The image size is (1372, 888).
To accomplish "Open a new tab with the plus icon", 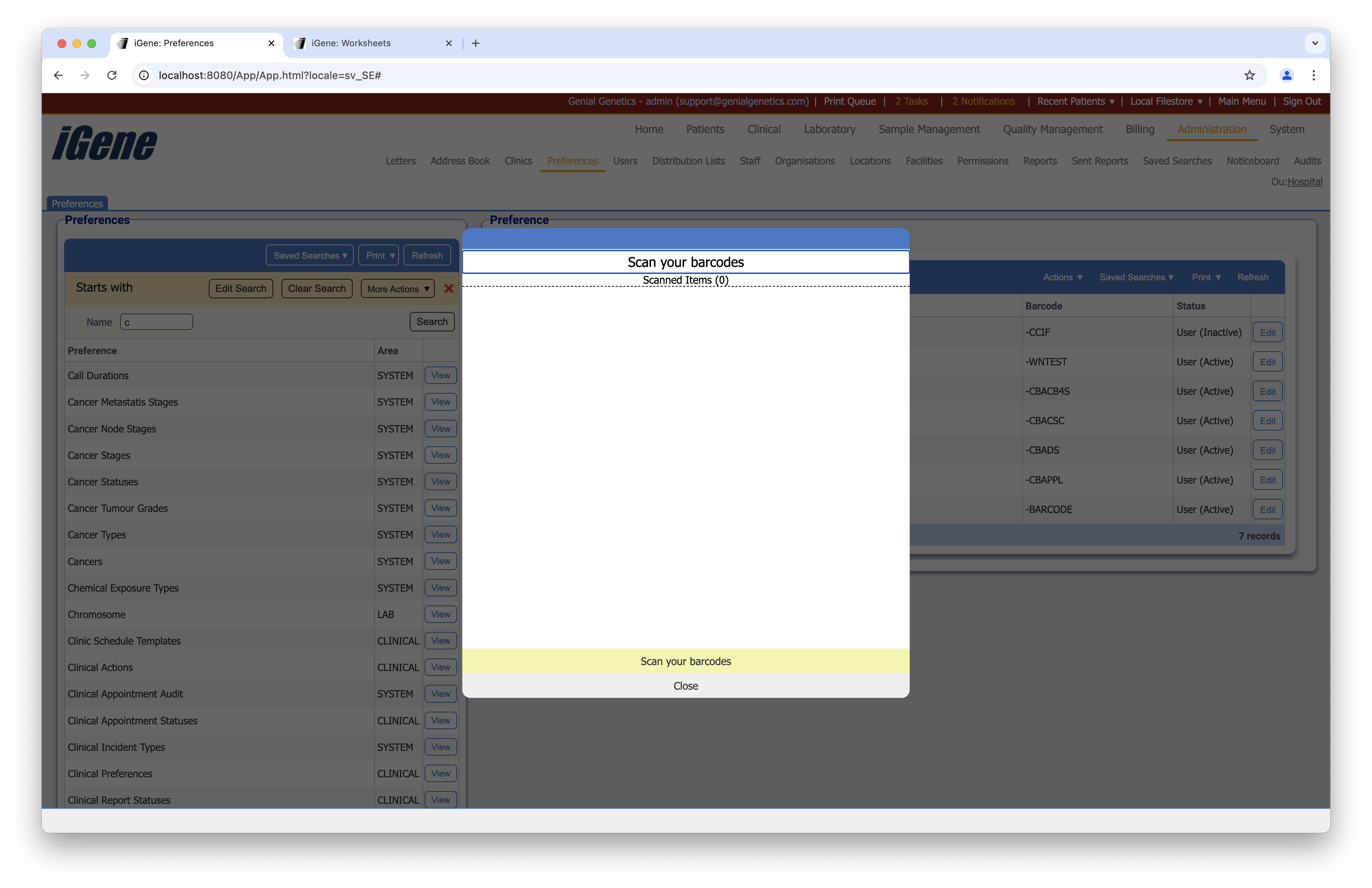I will [x=476, y=43].
